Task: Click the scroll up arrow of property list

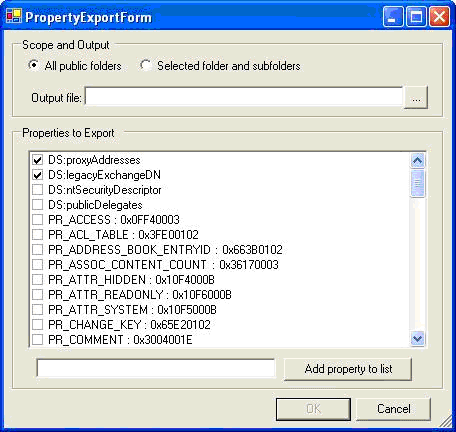Action: coord(417,161)
